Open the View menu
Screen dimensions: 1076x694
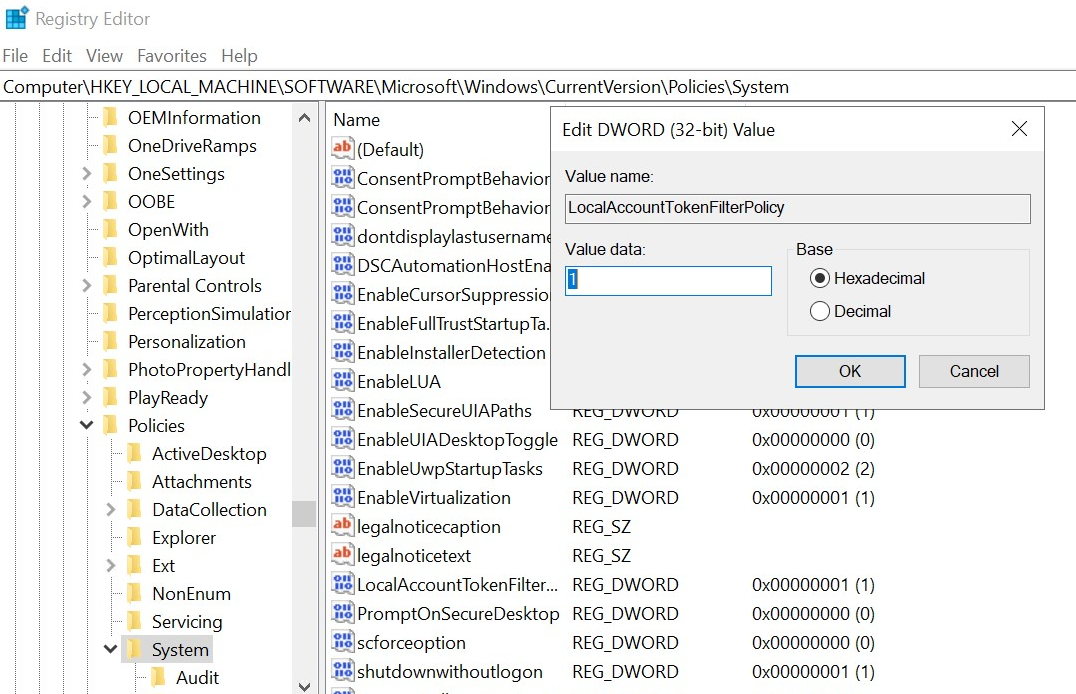104,56
